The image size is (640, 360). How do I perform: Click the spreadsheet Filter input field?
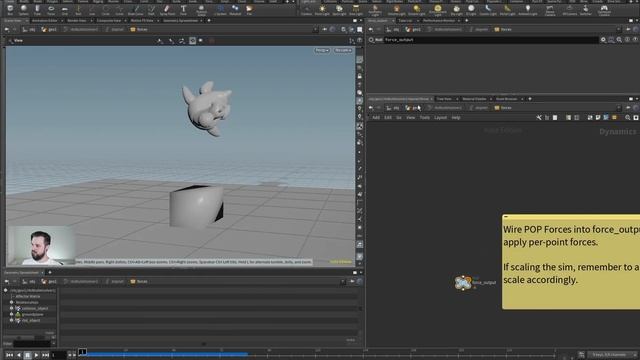tap(31, 344)
